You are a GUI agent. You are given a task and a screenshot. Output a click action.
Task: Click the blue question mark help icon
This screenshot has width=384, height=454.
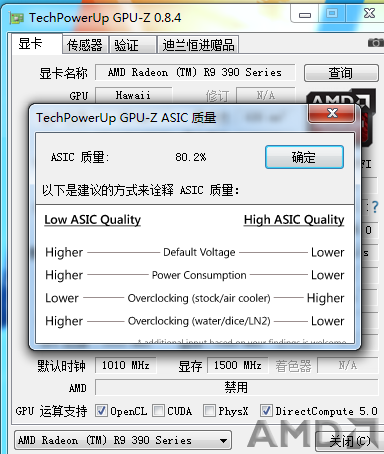point(375,207)
